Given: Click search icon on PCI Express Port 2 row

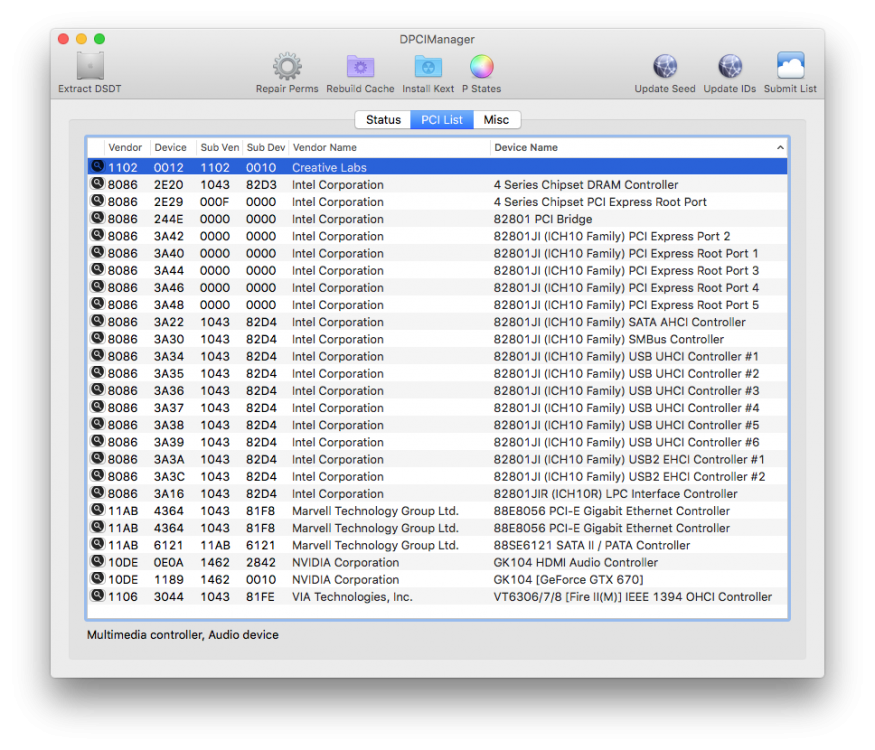Looking at the screenshot, I should 98,235.
